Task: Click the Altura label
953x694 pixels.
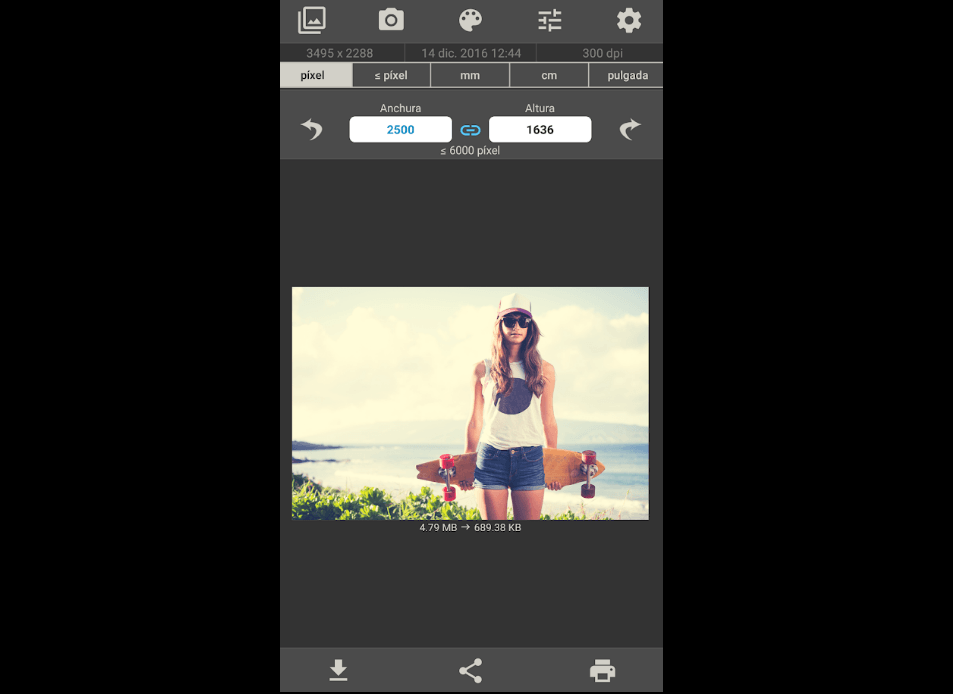Action: pos(540,108)
